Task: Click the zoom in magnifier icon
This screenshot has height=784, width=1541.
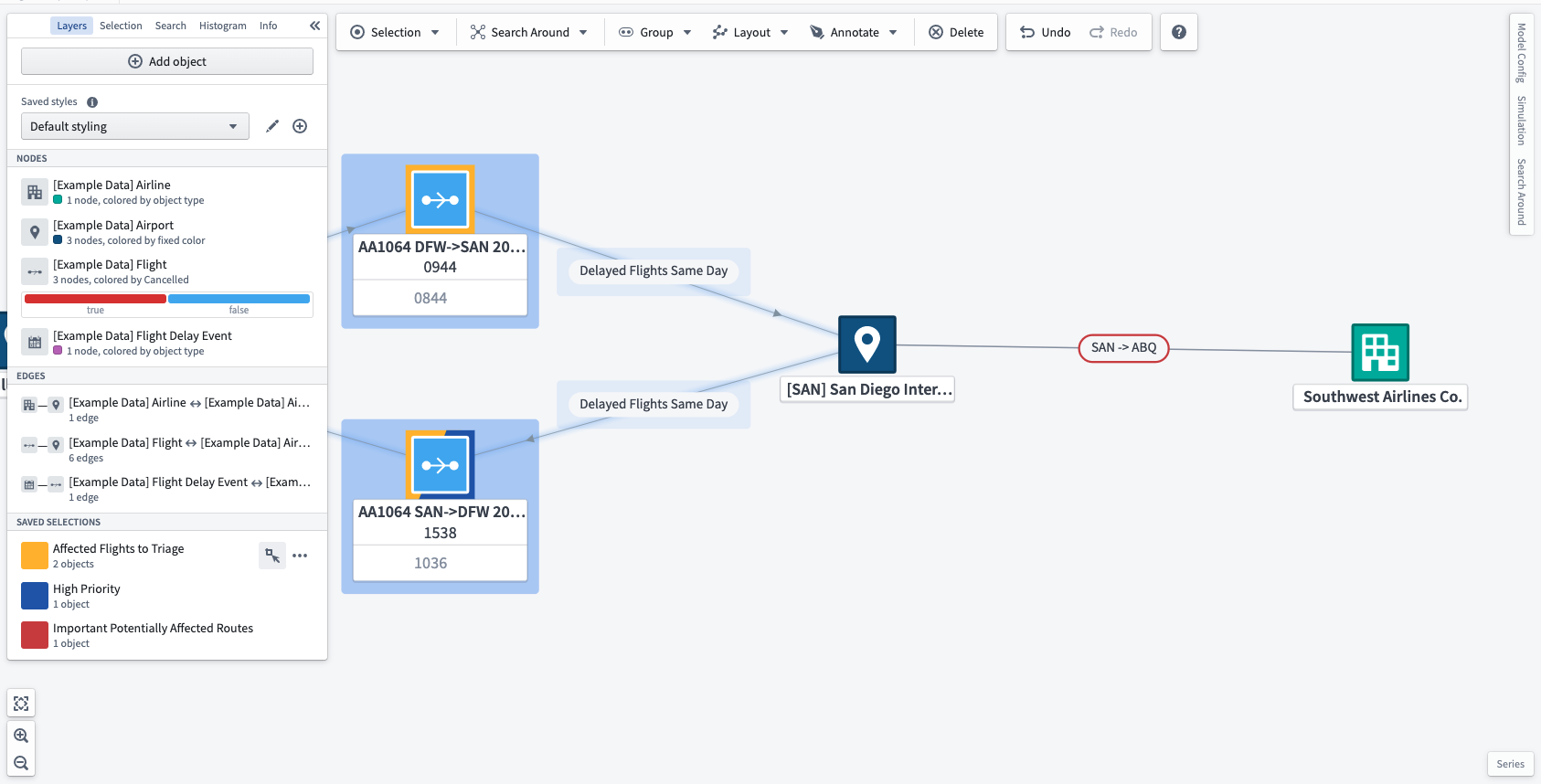Action: click(21, 736)
